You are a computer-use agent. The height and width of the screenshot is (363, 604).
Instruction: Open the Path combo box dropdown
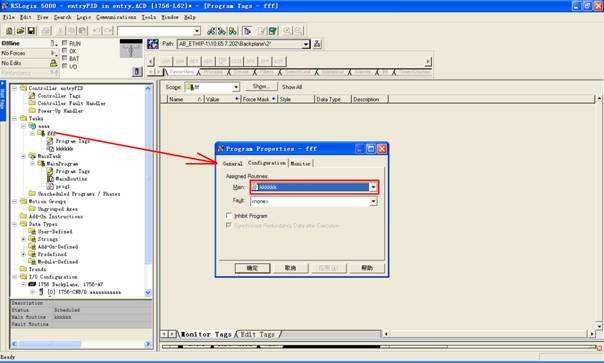pyautogui.click(x=306, y=44)
